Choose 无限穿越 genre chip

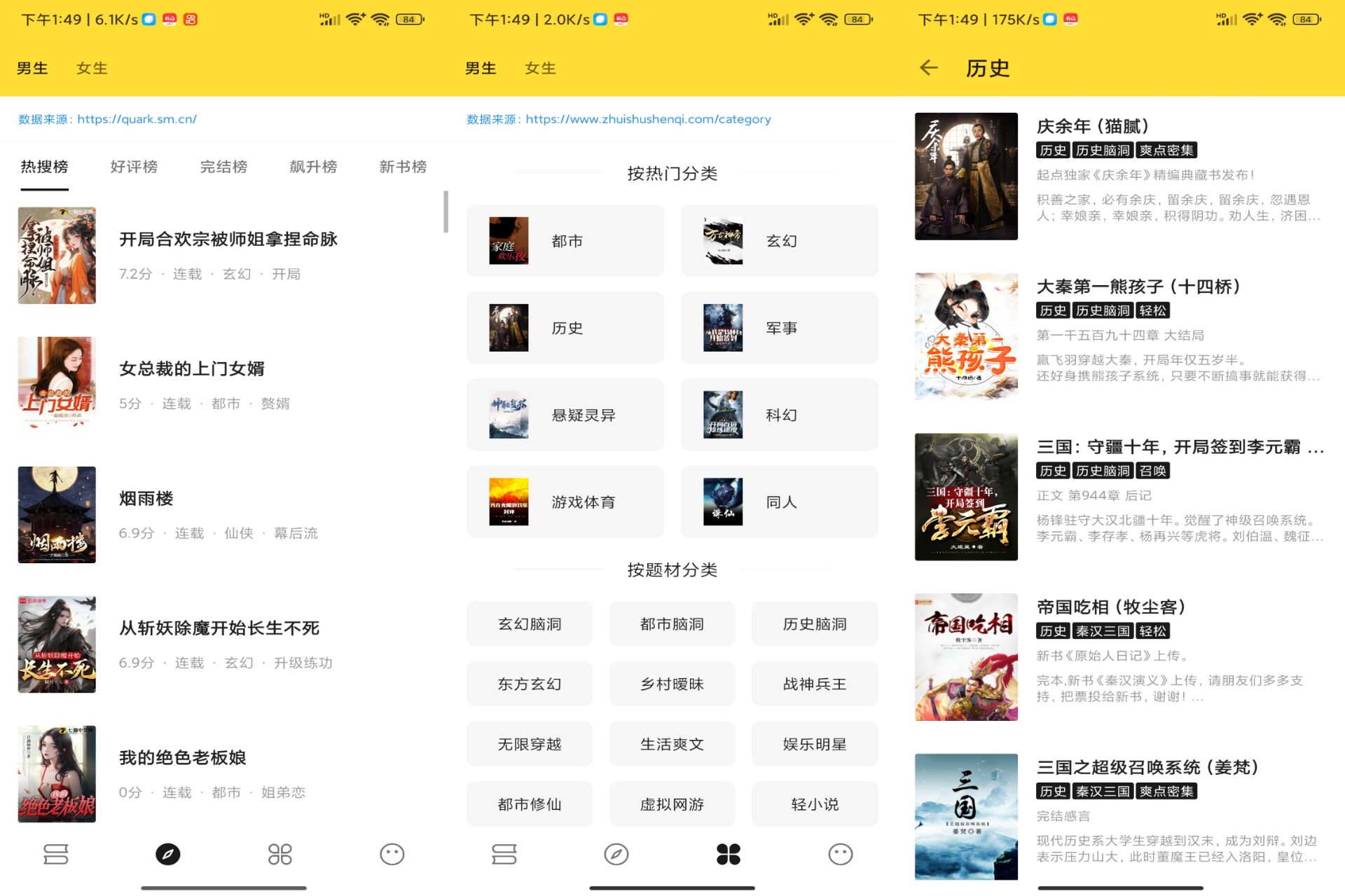pos(530,744)
